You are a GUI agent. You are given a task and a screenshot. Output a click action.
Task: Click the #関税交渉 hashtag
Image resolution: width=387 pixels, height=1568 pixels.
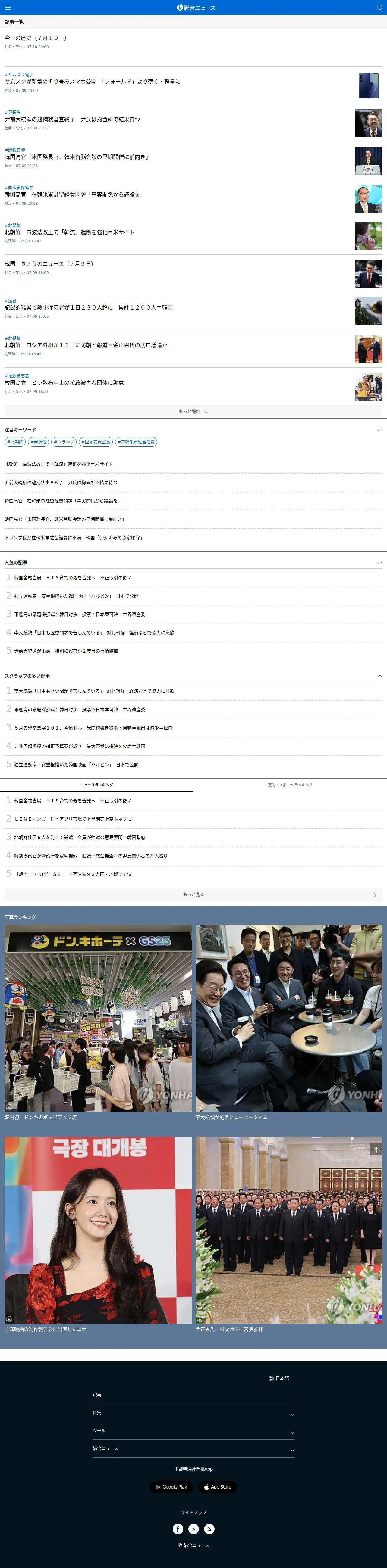tap(15, 150)
